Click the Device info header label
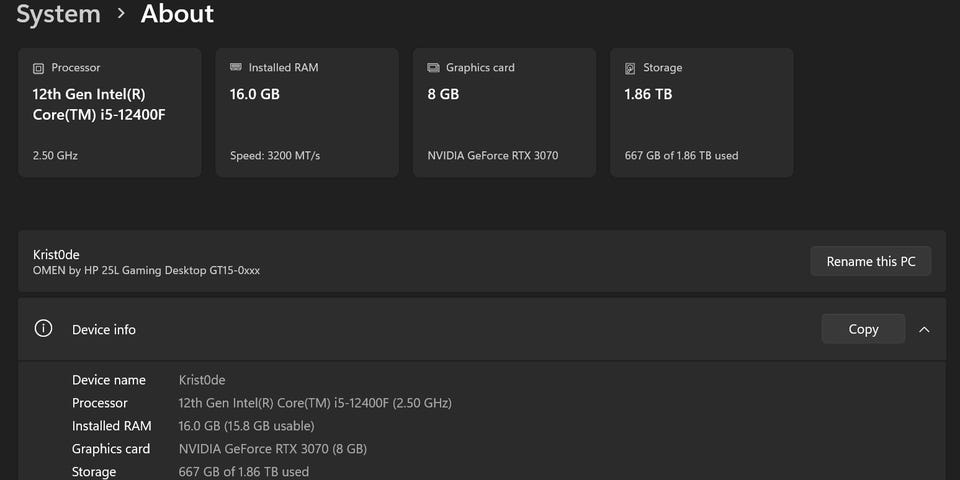 [104, 329]
